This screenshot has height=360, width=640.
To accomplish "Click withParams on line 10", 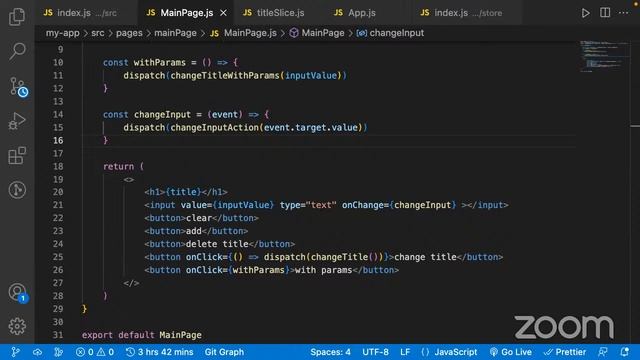I will point(160,62).
